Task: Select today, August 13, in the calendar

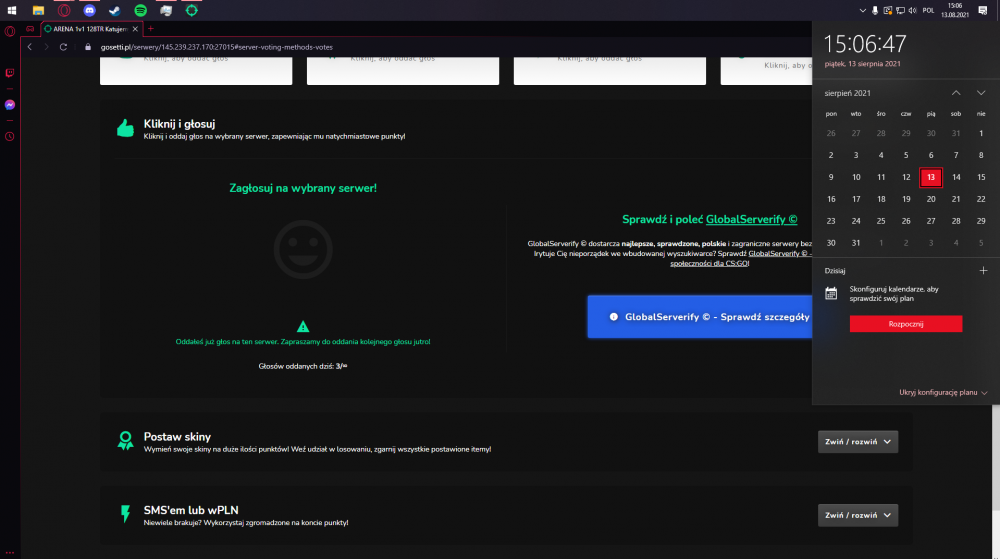Action: pyautogui.click(x=930, y=177)
